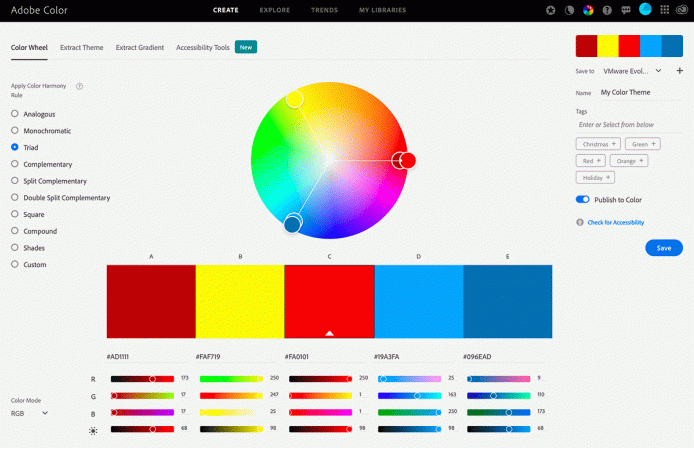Viewport: 694px width, 453px height.
Task: Click the harmony rule help icon
Action: pyautogui.click(x=79, y=86)
